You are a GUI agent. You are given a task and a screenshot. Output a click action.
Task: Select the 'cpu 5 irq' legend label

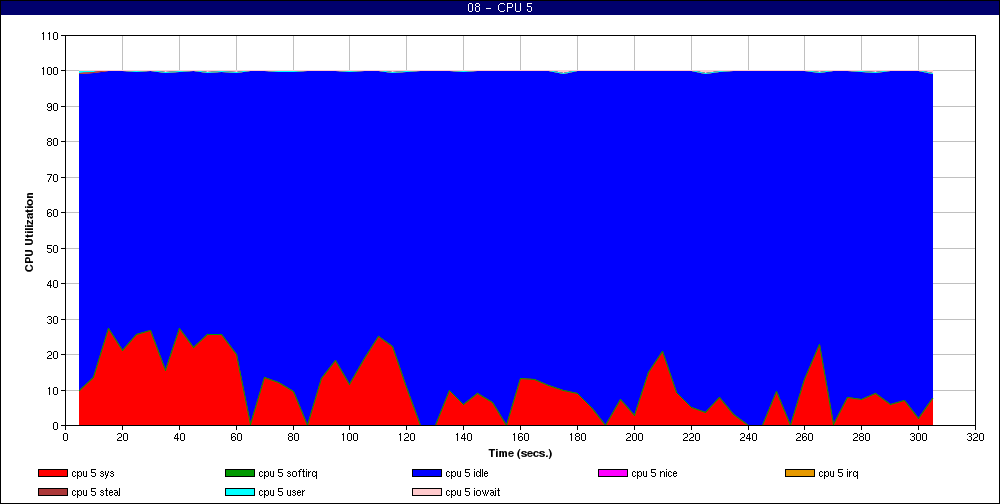pyautogui.click(x=839, y=473)
